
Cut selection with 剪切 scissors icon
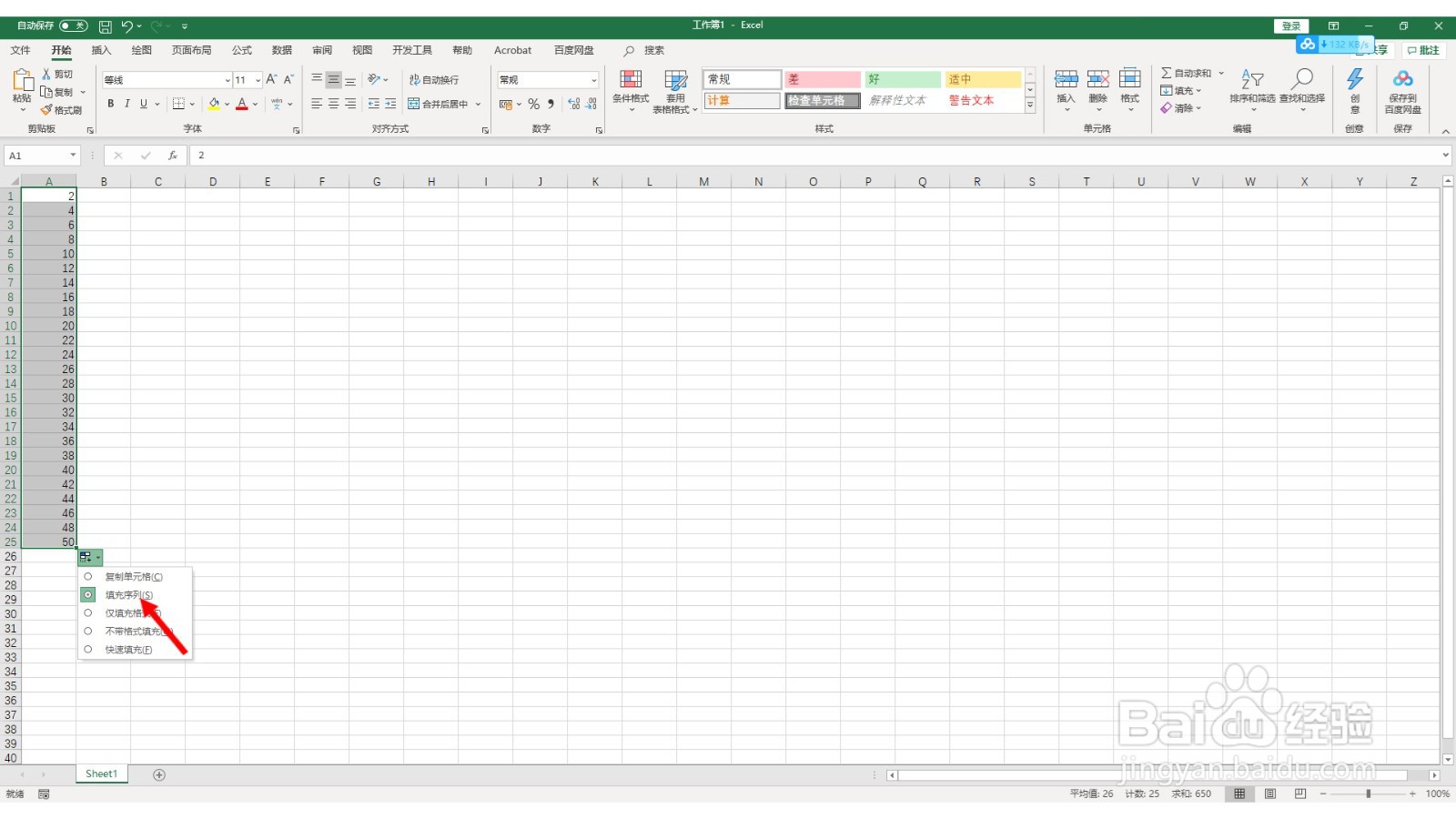57,74
